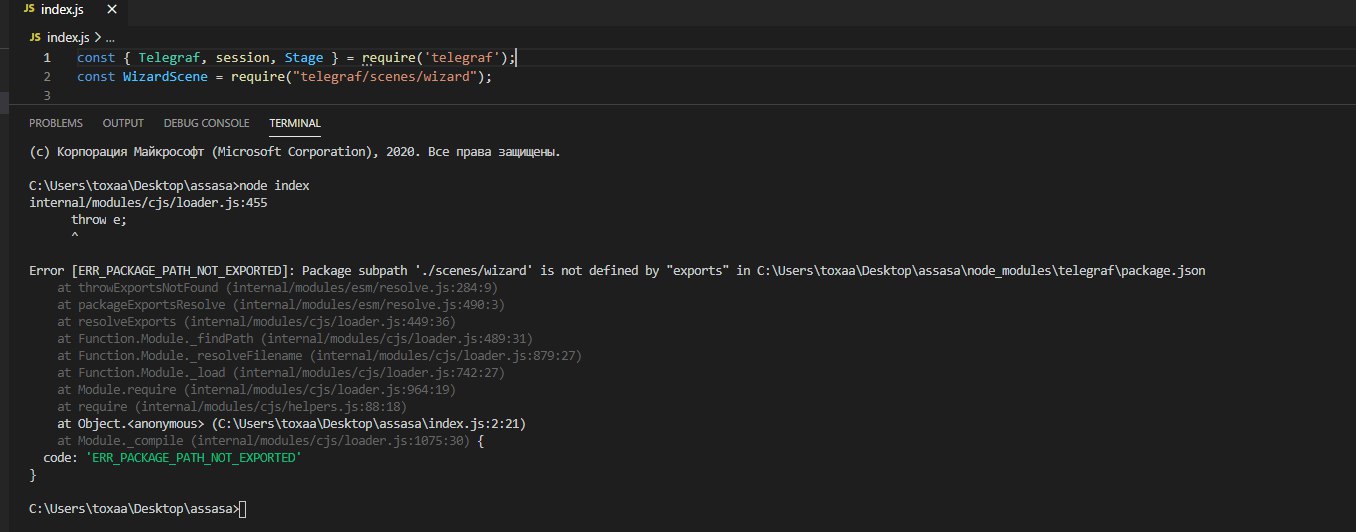Click the code: 'ERR_PACKAGE_PATH_NOT_EXPORTED' line

tap(172, 458)
